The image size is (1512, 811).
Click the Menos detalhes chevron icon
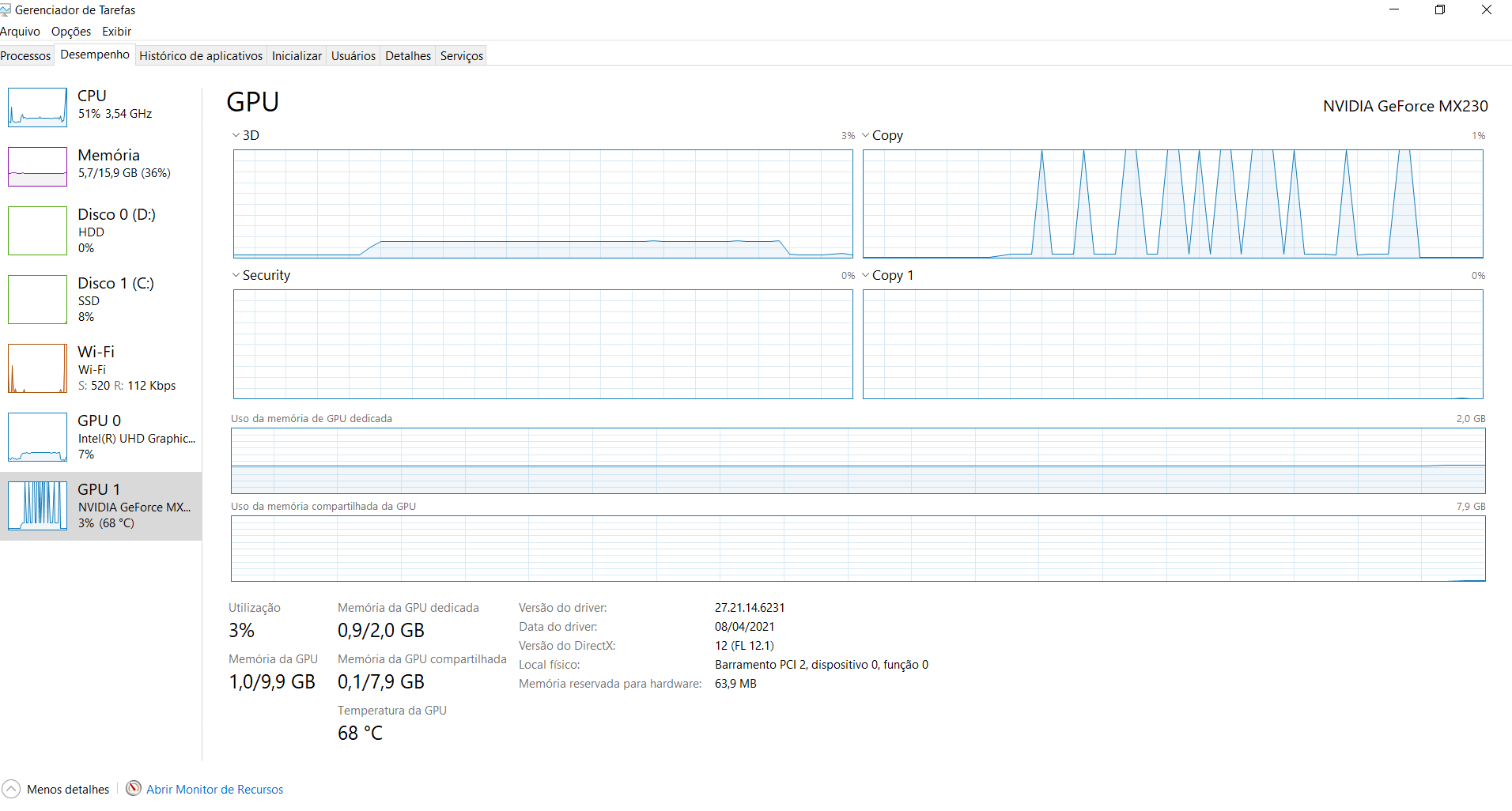[11, 789]
